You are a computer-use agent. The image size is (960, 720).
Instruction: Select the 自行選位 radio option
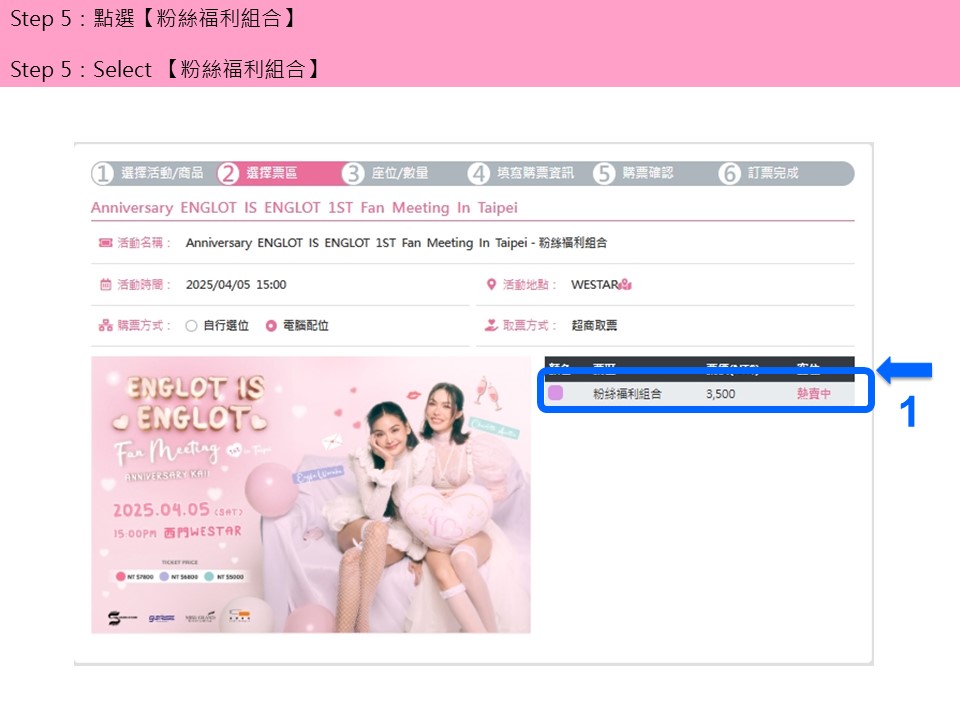191,326
